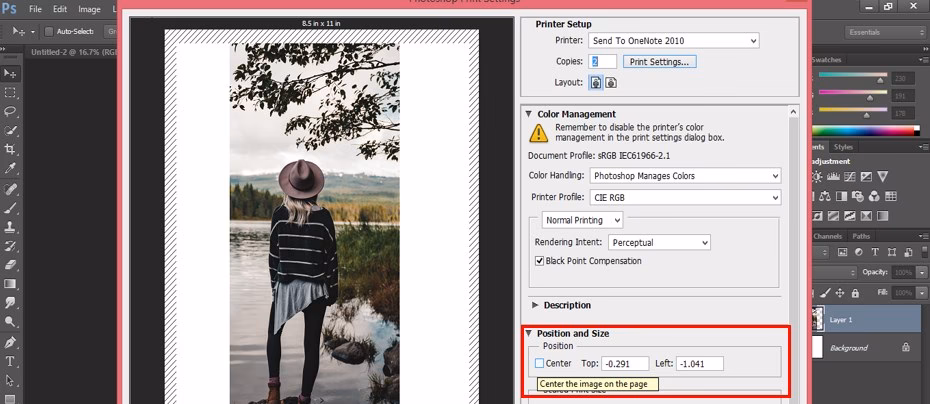Select the Lasso tool
The image size is (930, 404).
(11, 112)
